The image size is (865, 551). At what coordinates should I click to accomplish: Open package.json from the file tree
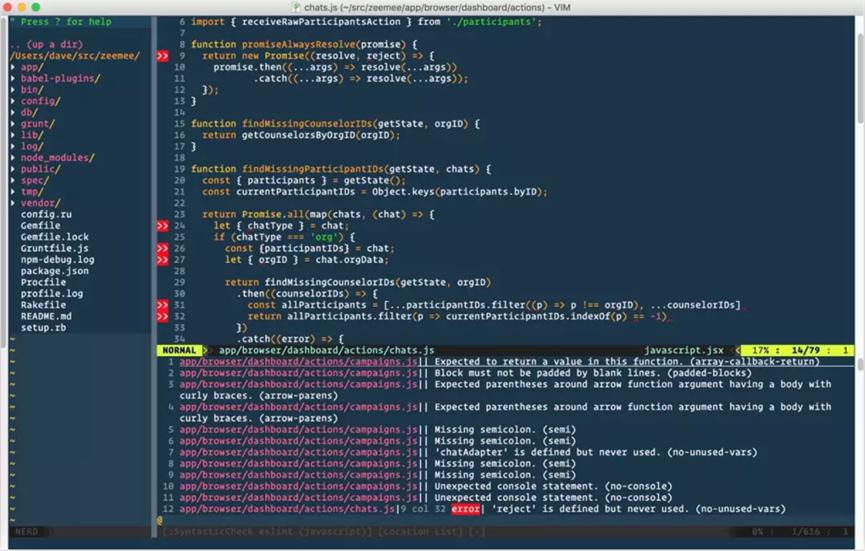click(55, 271)
